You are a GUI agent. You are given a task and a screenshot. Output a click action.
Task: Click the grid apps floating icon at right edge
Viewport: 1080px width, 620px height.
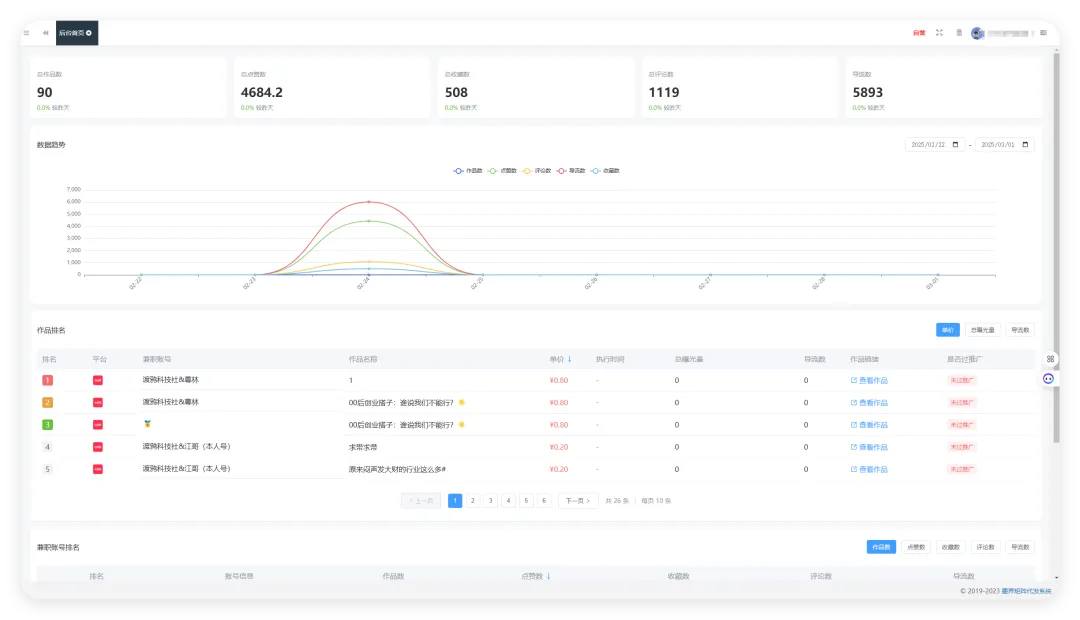tap(1050, 359)
